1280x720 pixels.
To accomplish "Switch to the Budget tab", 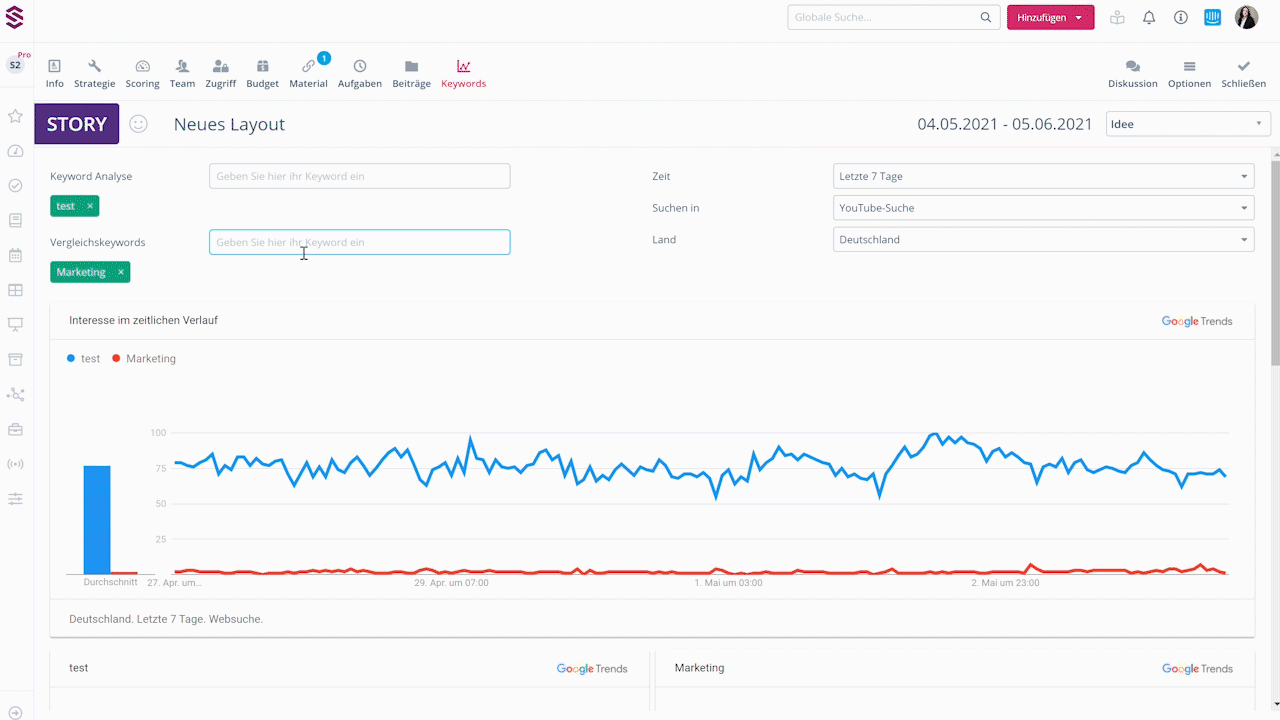I will (262, 73).
